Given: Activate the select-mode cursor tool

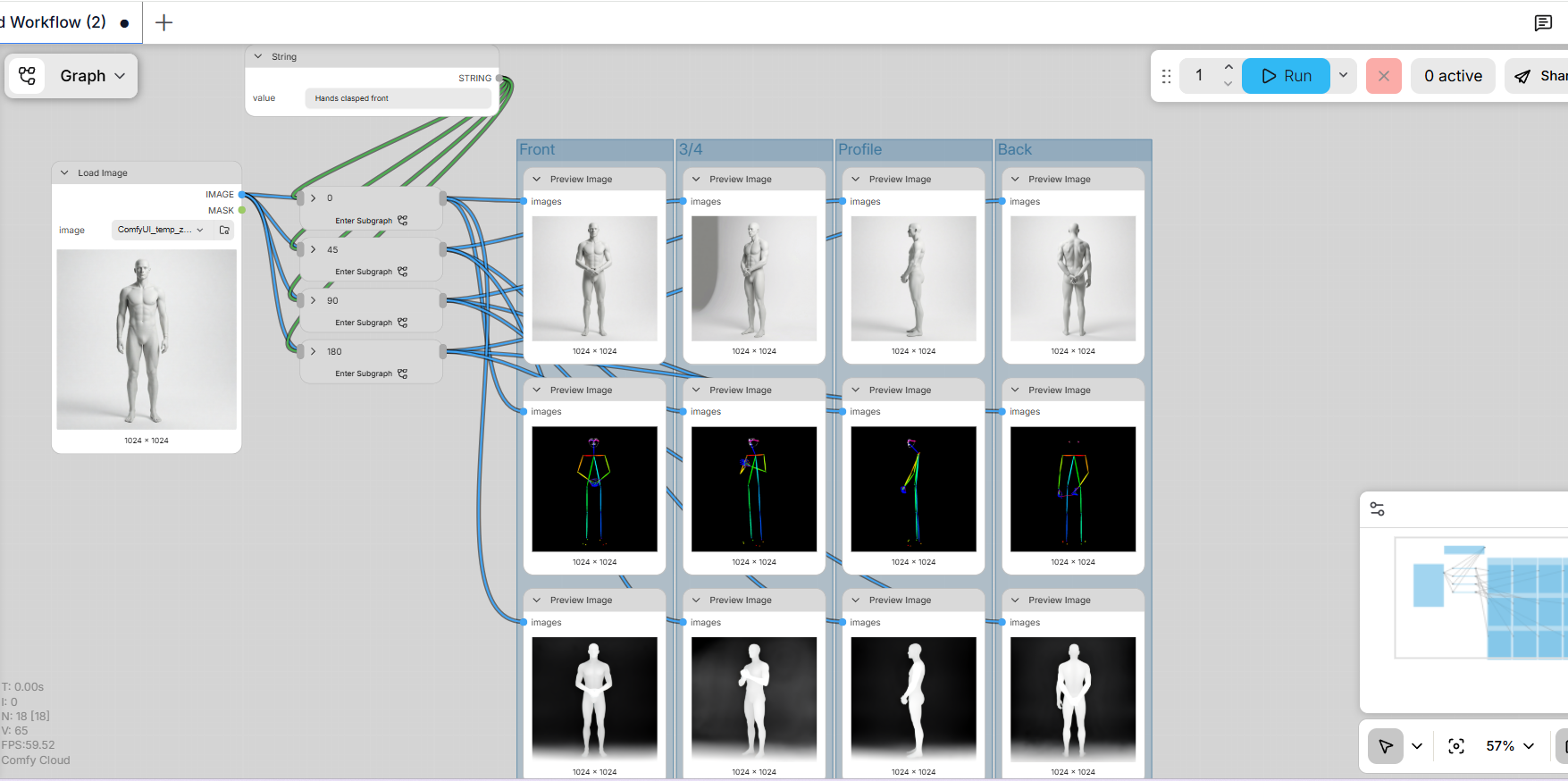Looking at the screenshot, I should pos(1386,746).
